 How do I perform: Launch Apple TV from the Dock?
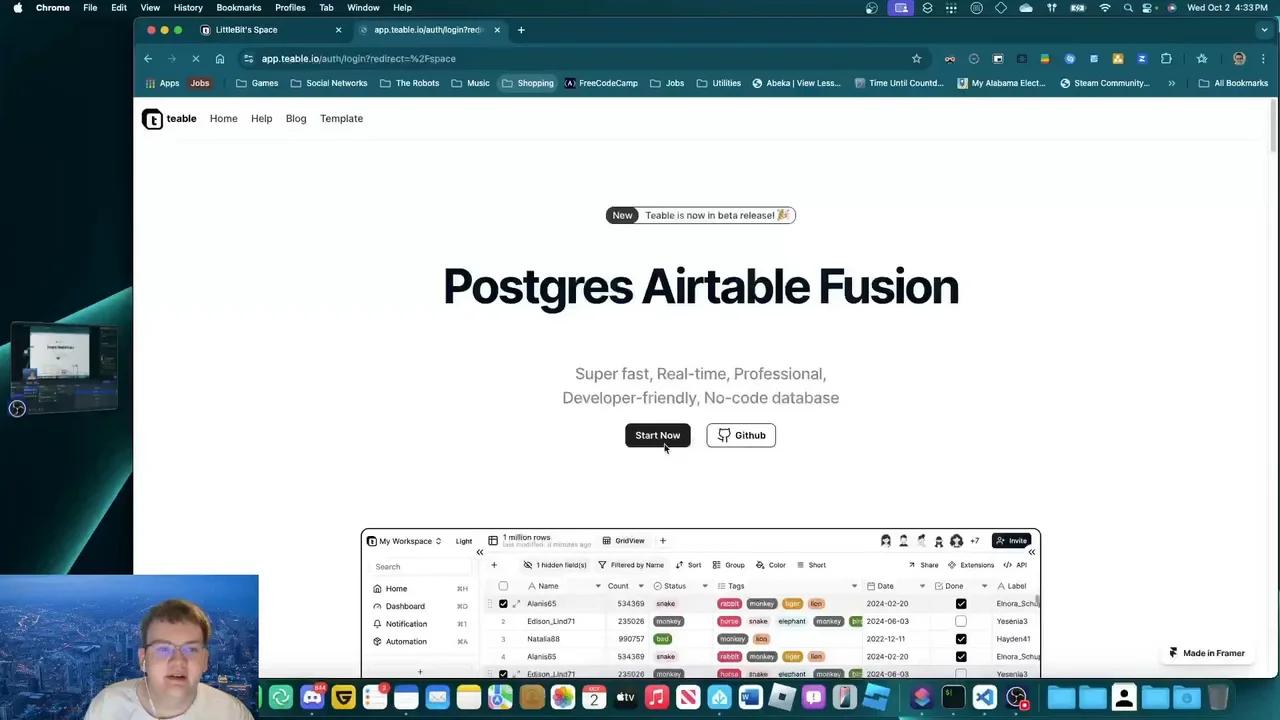625,697
